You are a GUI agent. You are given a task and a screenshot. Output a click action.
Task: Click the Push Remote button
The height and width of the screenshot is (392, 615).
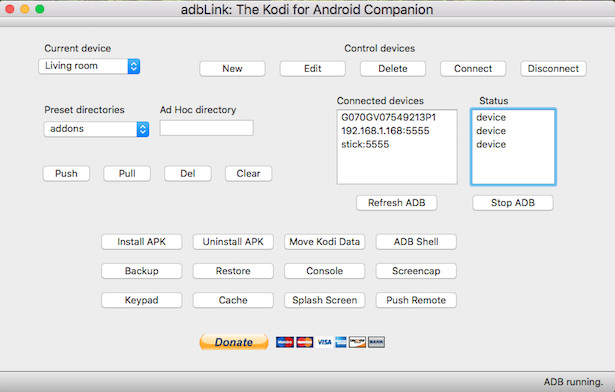click(x=416, y=300)
